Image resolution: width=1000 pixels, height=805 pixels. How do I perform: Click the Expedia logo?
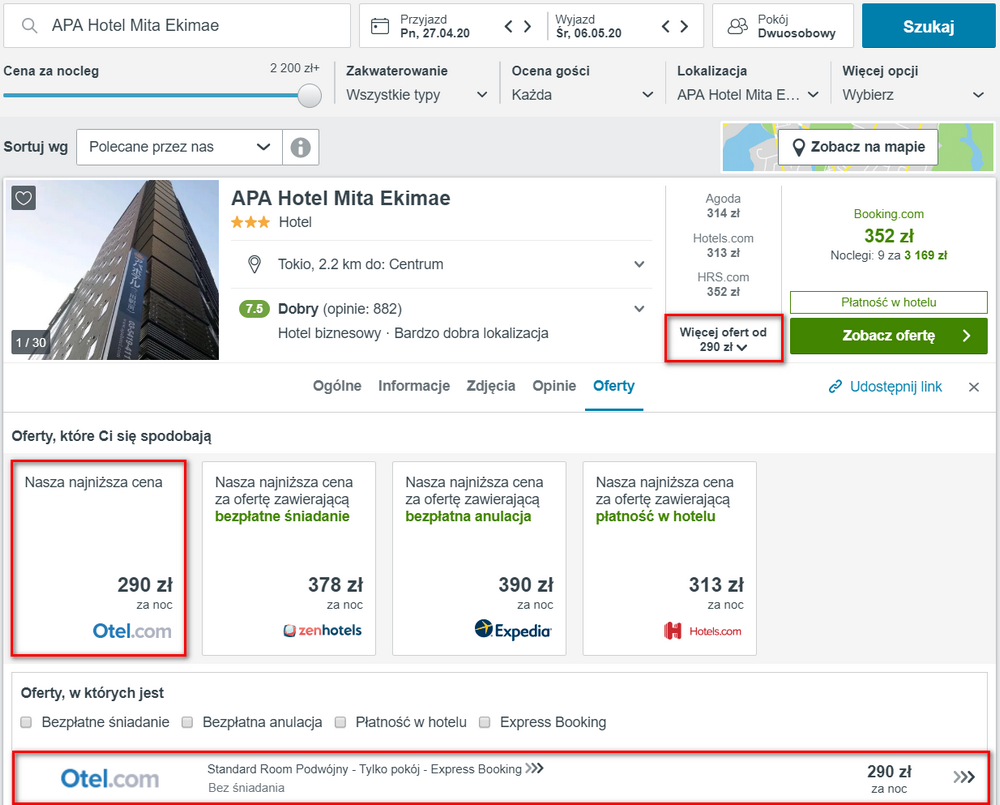[x=513, y=630]
